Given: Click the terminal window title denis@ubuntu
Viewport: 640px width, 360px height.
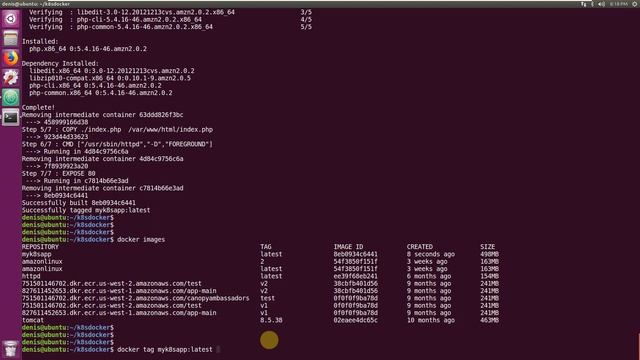Looking at the screenshot, I should (x=36, y=4).
